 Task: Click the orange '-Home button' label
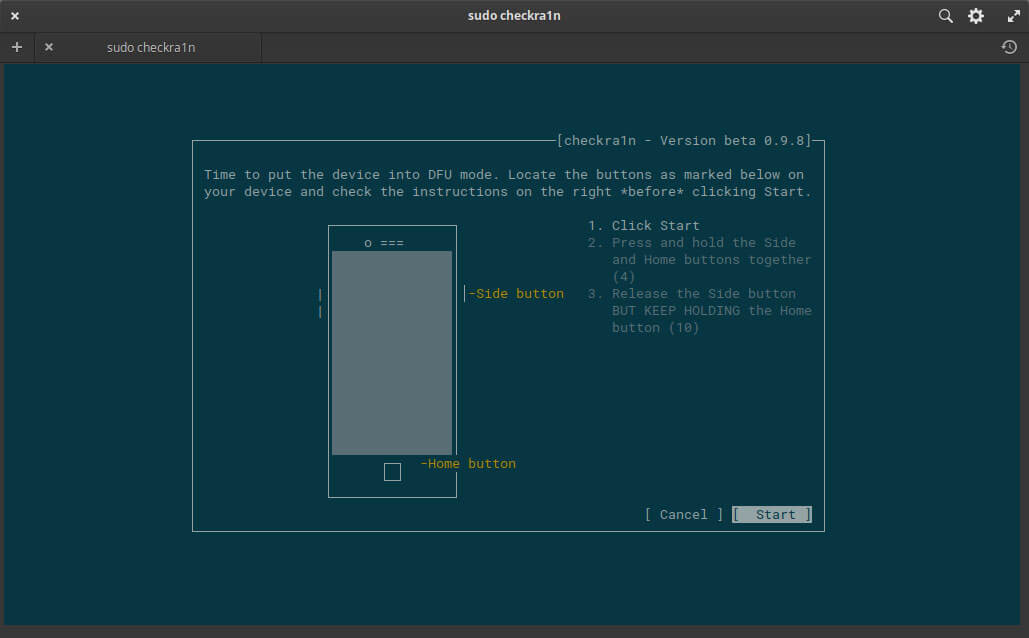coord(468,464)
